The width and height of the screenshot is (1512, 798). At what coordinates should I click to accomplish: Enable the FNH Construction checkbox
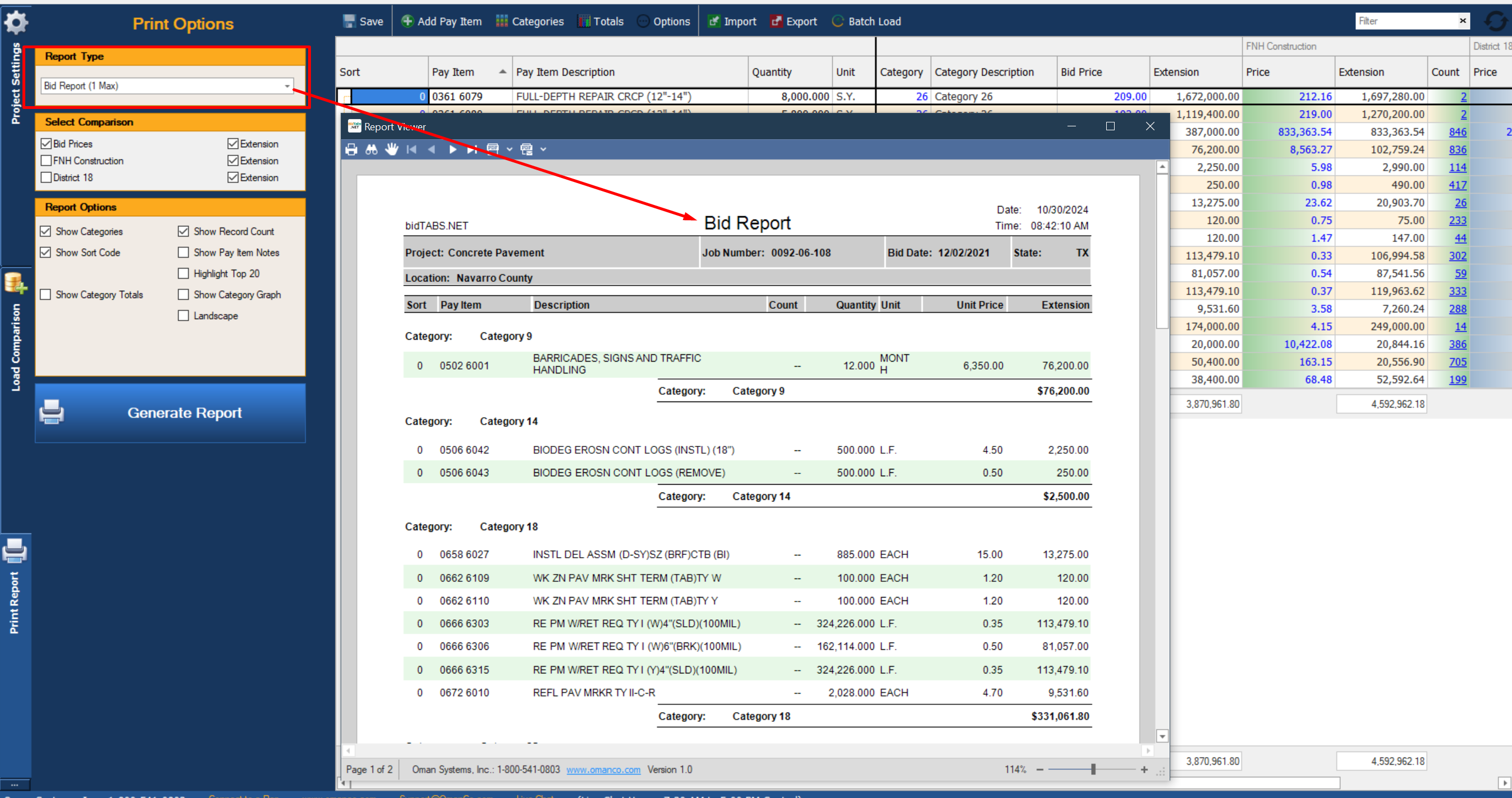point(47,160)
